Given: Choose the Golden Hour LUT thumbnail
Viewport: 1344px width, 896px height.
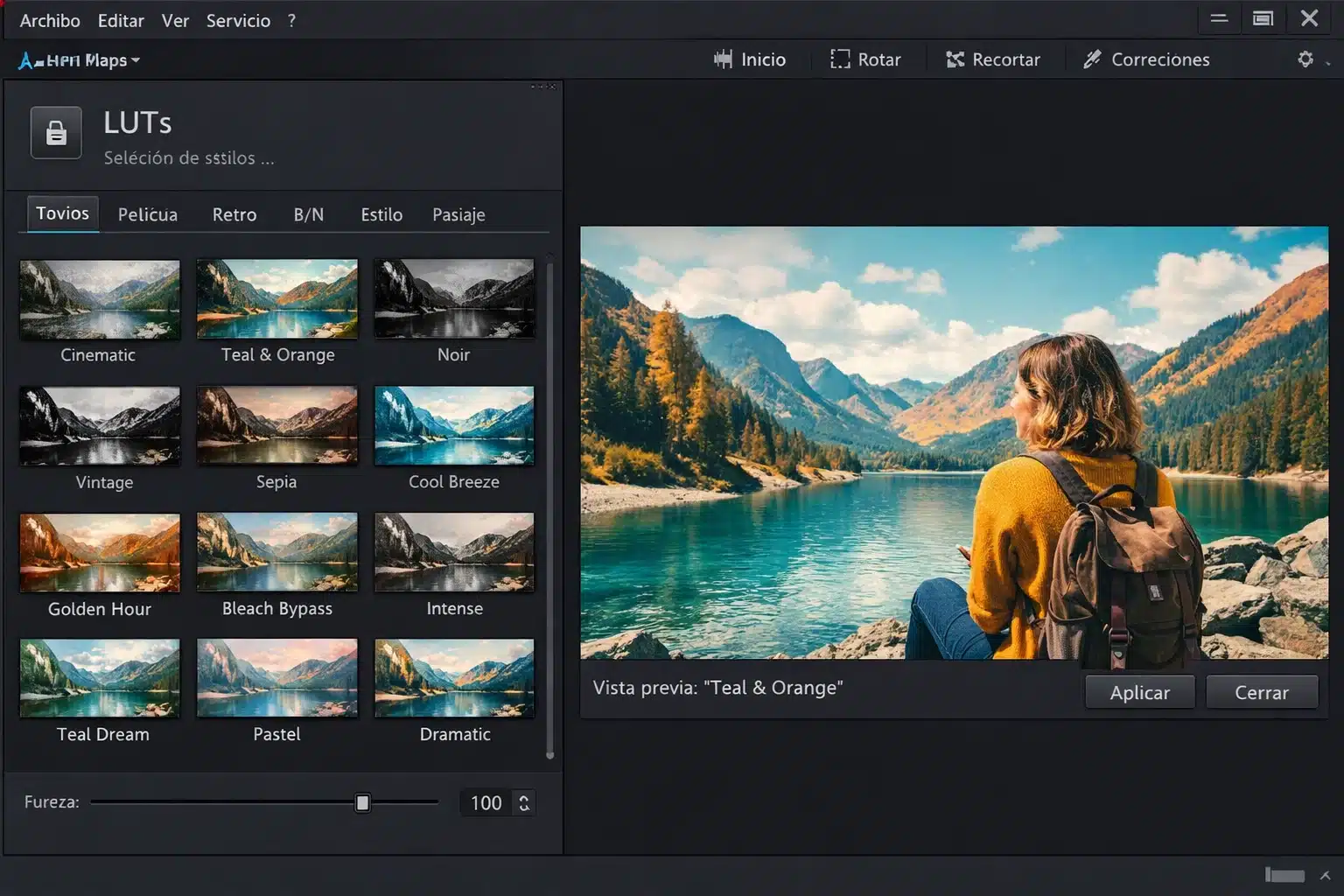Looking at the screenshot, I should pos(100,553).
